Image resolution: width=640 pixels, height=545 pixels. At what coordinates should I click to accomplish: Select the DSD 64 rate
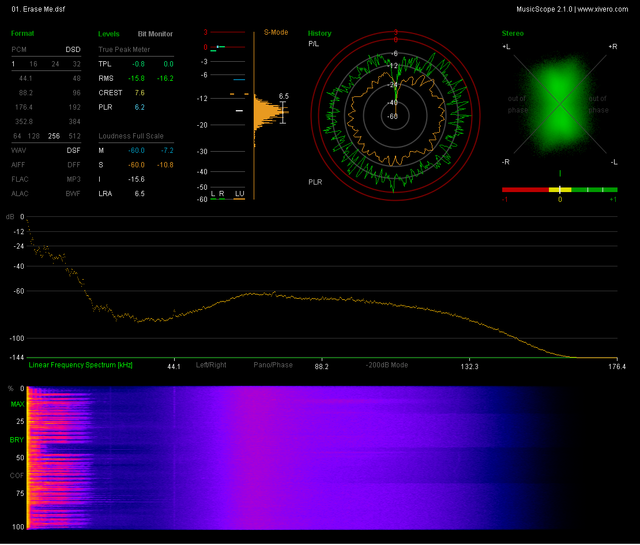17,136
